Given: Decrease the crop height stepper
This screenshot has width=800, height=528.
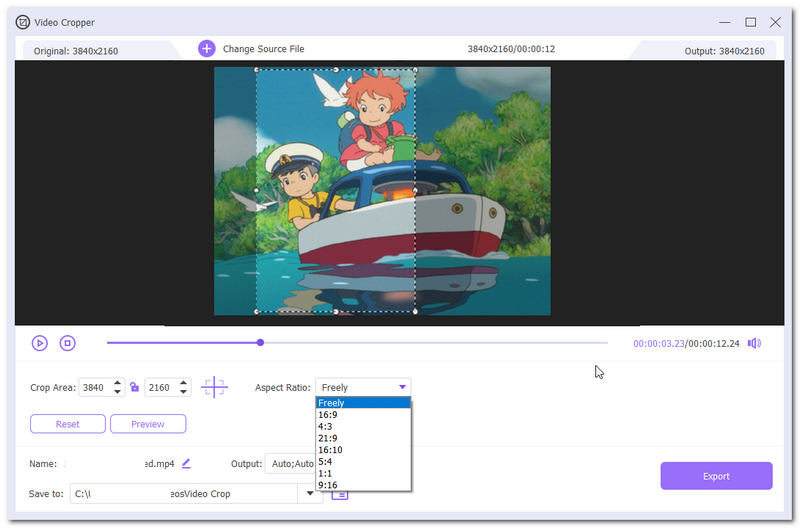Looking at the screenshot, I should [184, 392].
